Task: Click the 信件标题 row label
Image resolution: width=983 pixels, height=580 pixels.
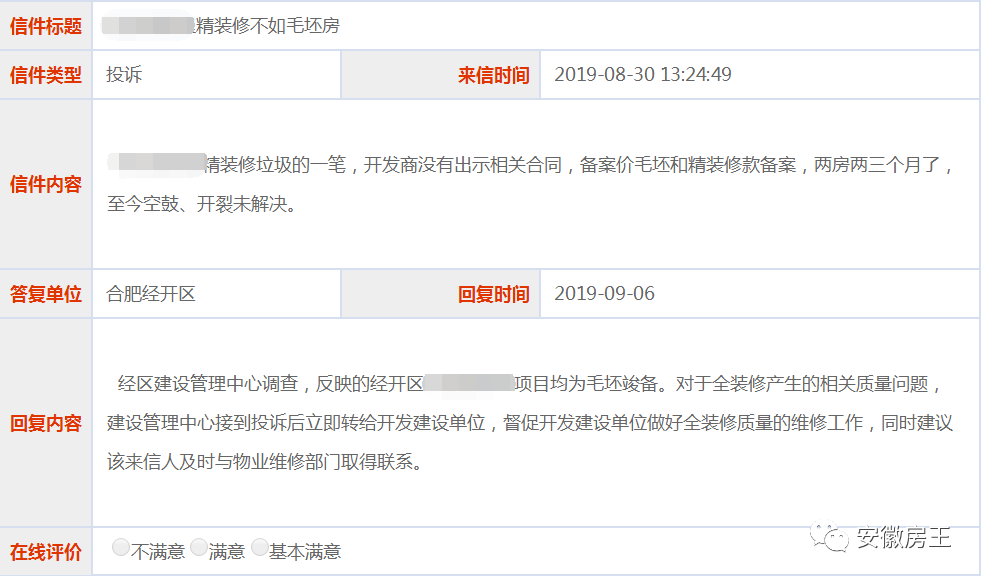Action: point(46,26)
